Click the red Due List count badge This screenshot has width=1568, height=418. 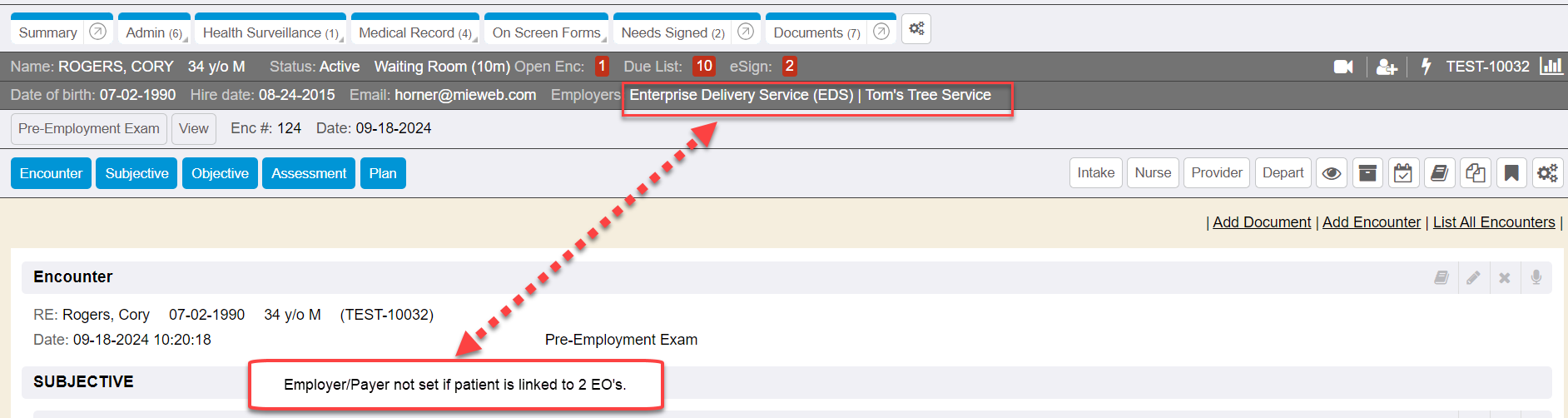(704, 67)
